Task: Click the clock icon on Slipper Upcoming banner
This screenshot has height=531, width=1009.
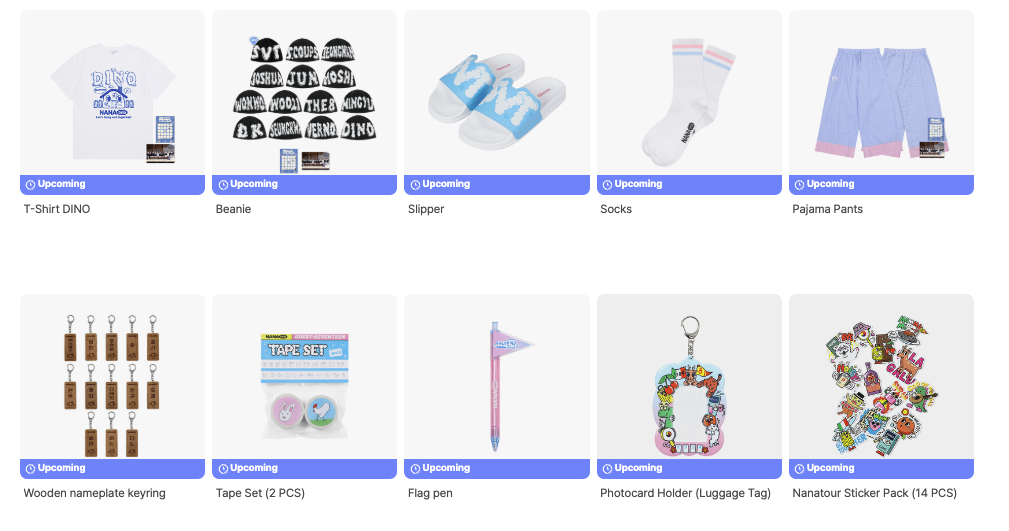Action: [x=415, y=185]
